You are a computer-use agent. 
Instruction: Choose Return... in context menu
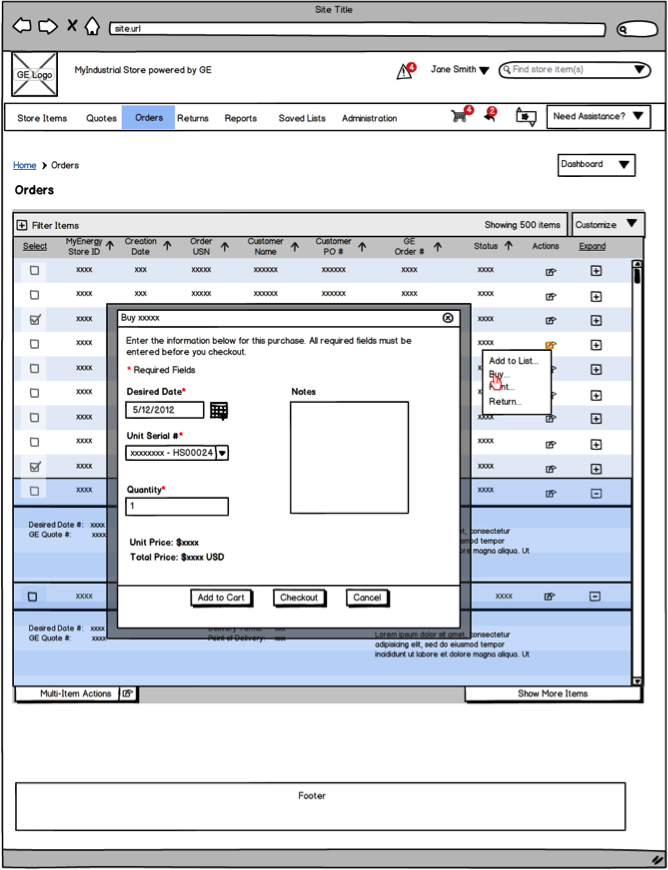click(505, 402)
